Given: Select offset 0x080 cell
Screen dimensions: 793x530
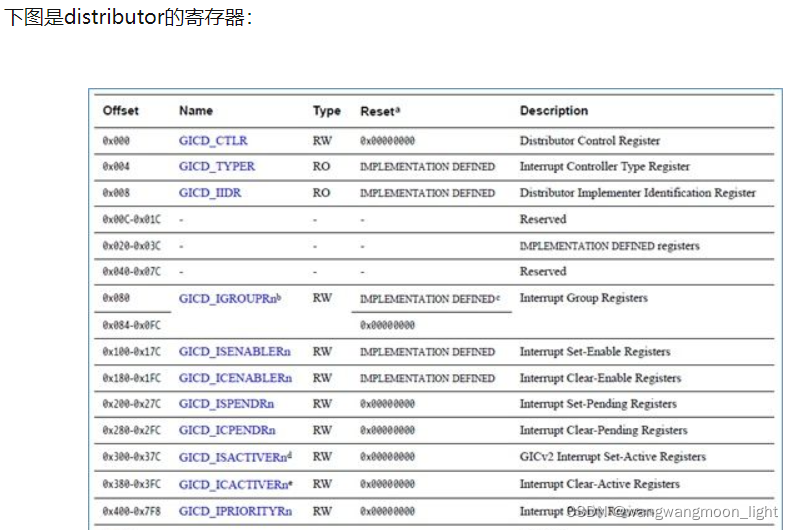Looking at the screenshot, I should pos(116,298).
